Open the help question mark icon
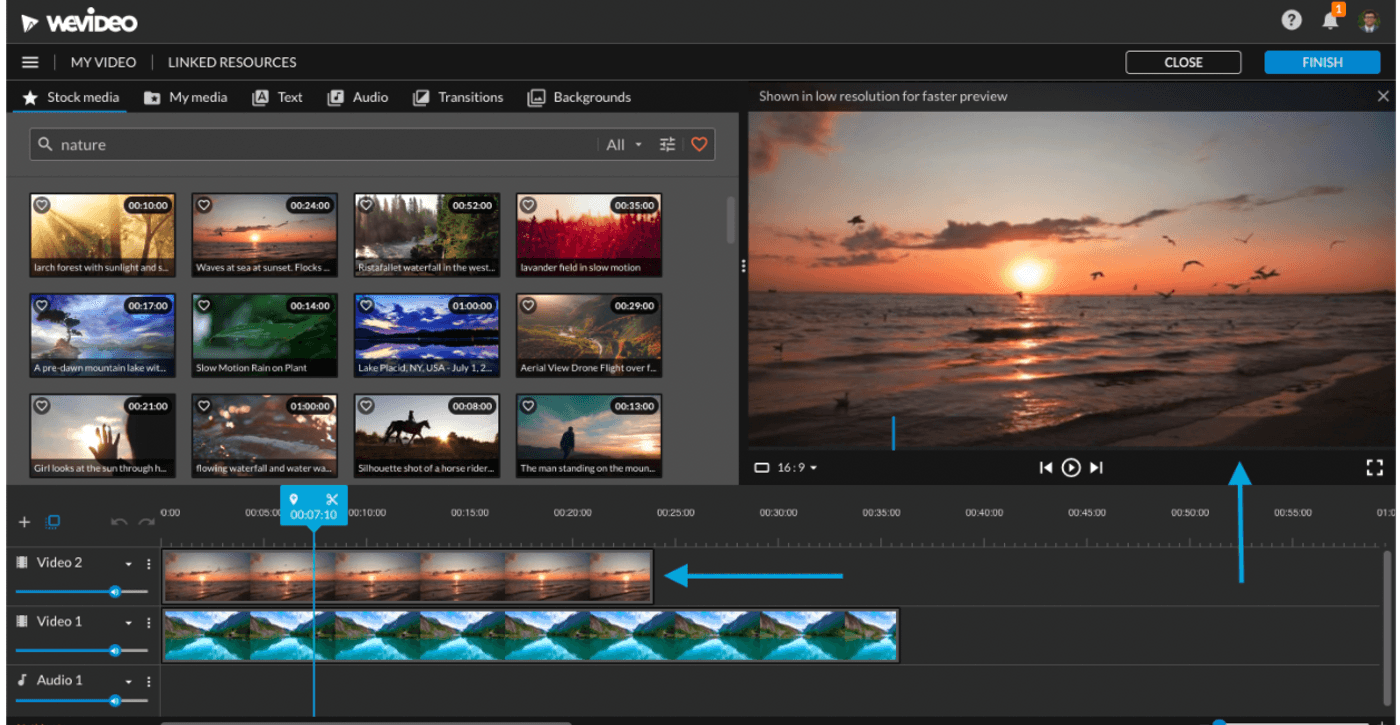 click(x=1292, y=20)
